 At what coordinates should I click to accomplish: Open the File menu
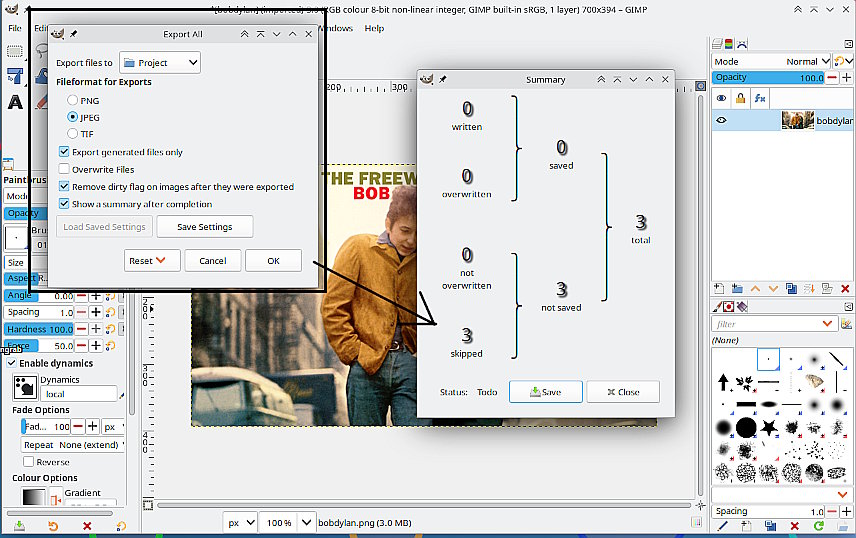tap(15, 28)
